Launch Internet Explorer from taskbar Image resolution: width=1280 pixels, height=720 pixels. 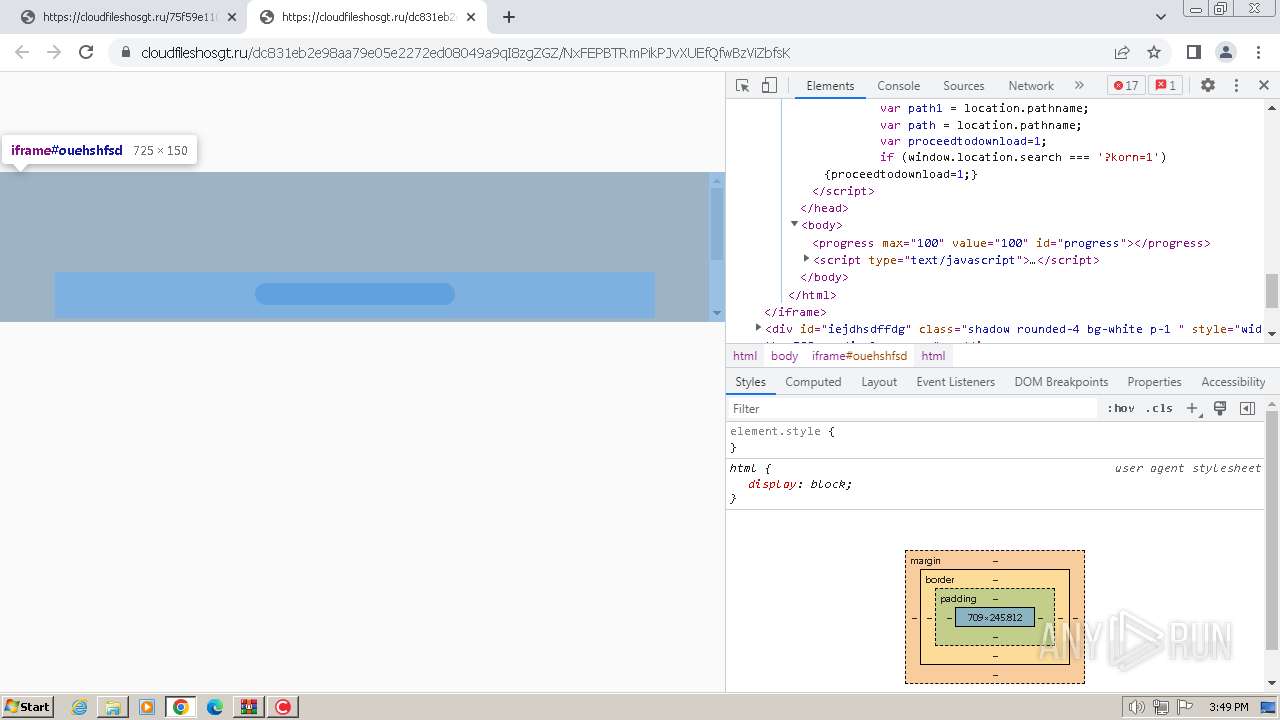tap(80, 707)
